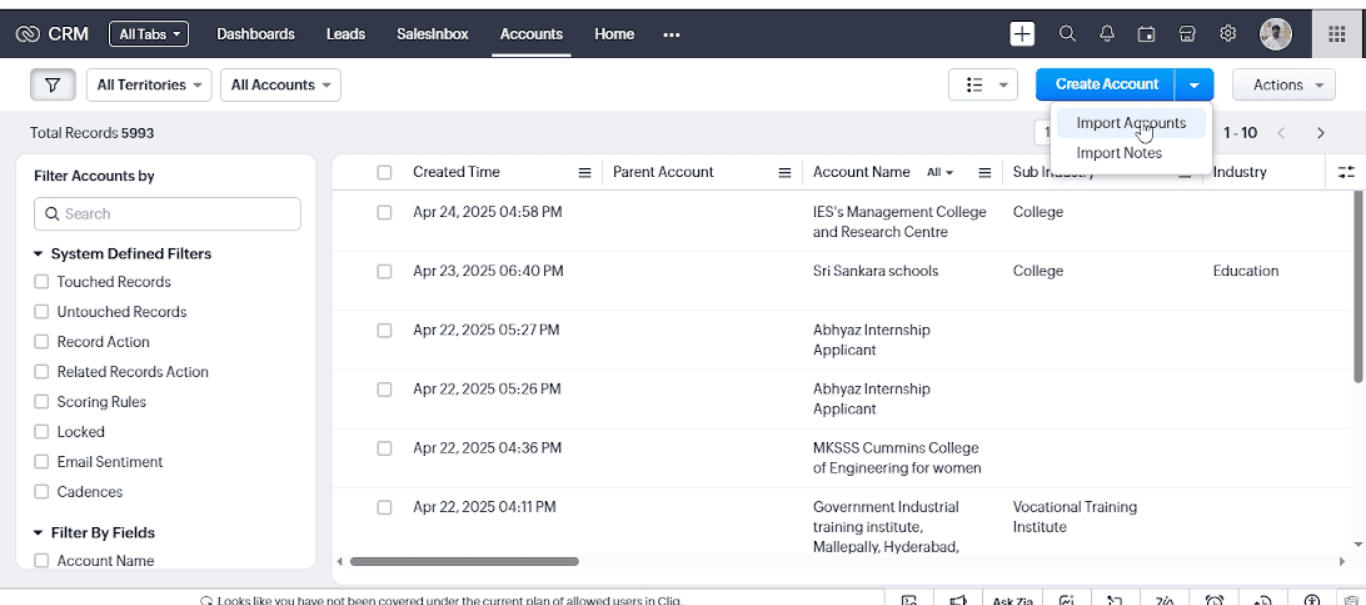Click the Ask Zia button

(1012, 600)
